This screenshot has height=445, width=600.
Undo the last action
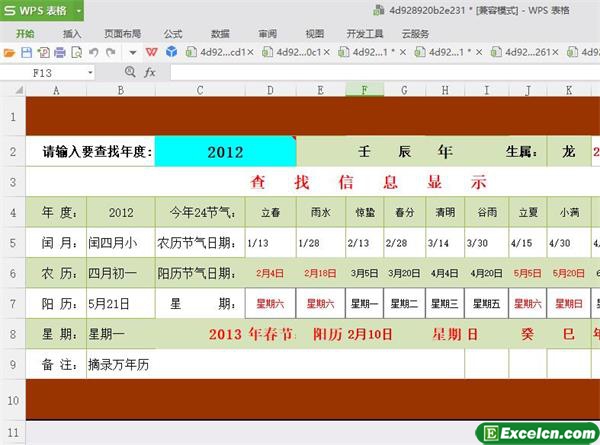(x=94, y=52)
